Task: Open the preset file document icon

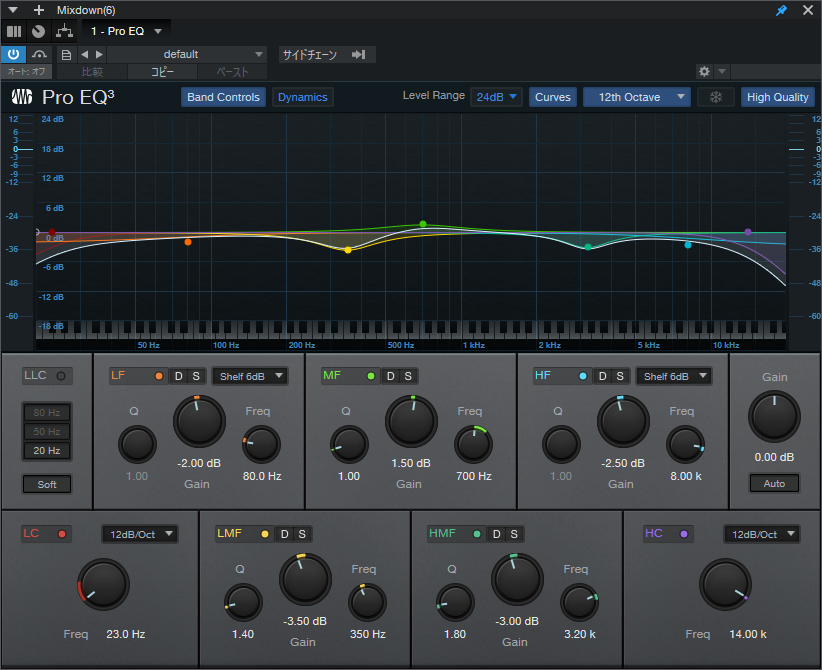Action: click(66, 55)
